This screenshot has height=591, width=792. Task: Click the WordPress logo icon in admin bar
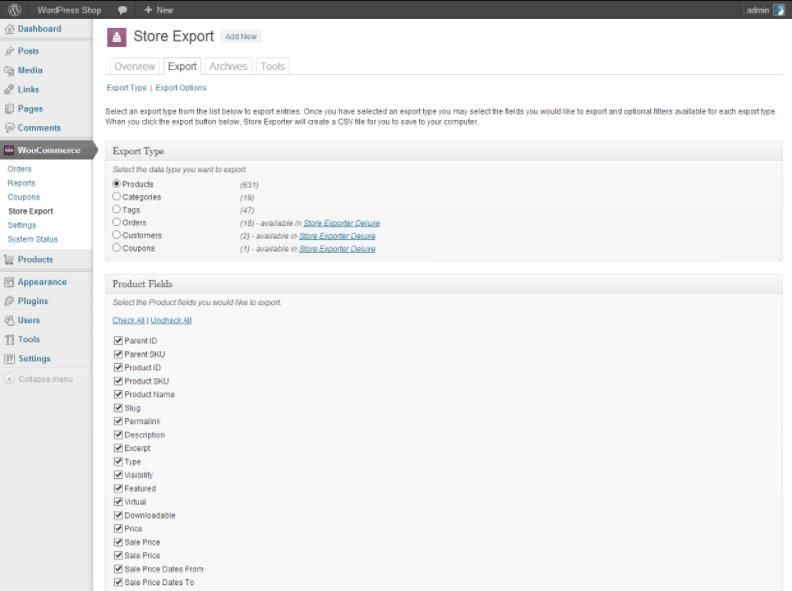(15, 10)
